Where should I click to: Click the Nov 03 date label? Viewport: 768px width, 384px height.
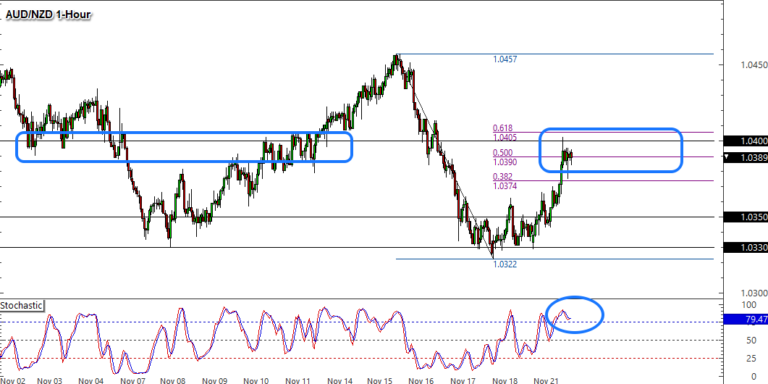pyautogui.click(x=50, y=381)
